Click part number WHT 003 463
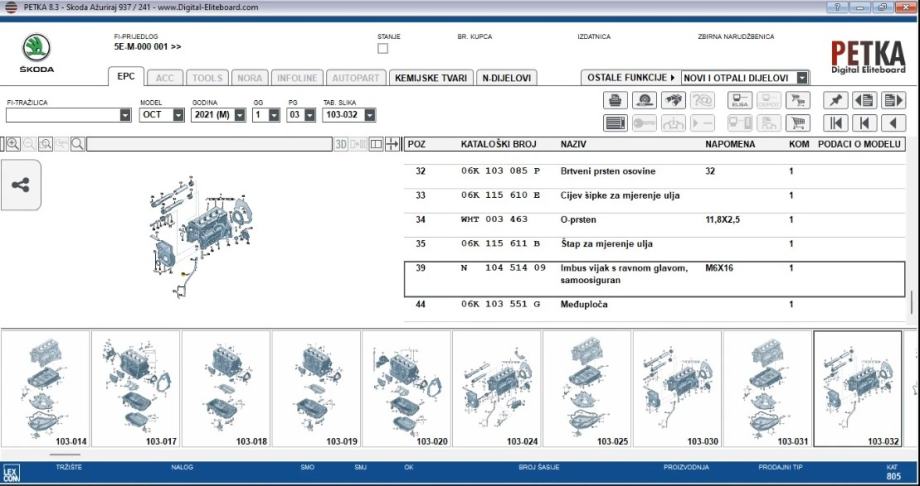This screenshot has width=920, height=486. click(494, 220)
